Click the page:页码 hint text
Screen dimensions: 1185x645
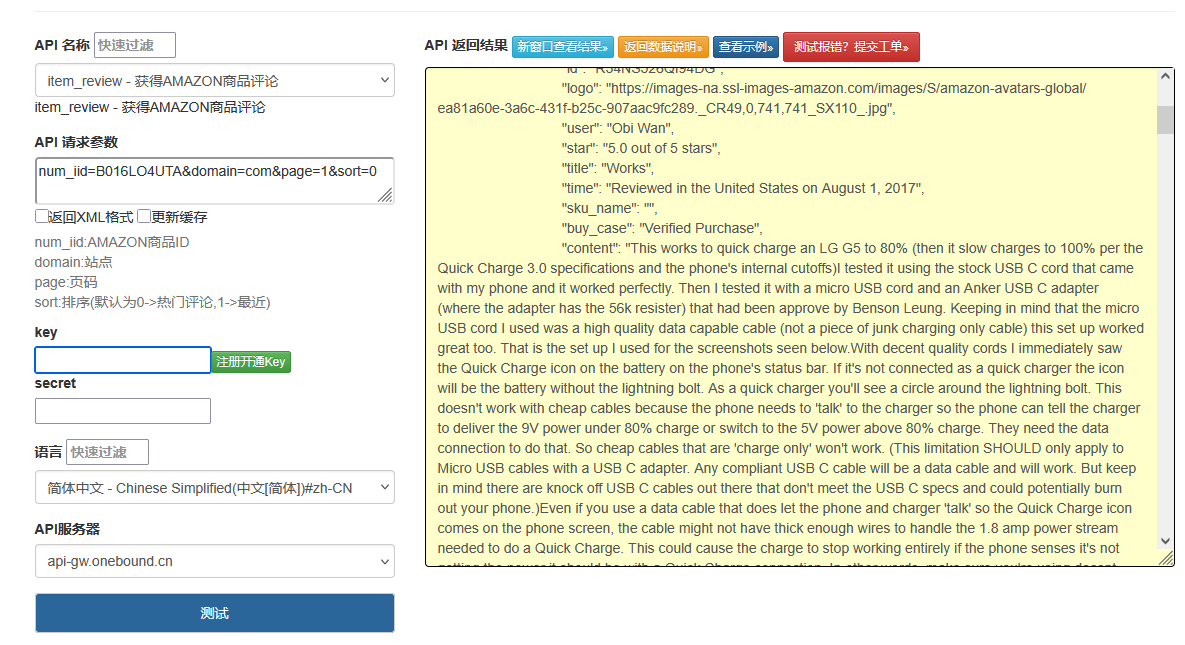click(66, 282)
